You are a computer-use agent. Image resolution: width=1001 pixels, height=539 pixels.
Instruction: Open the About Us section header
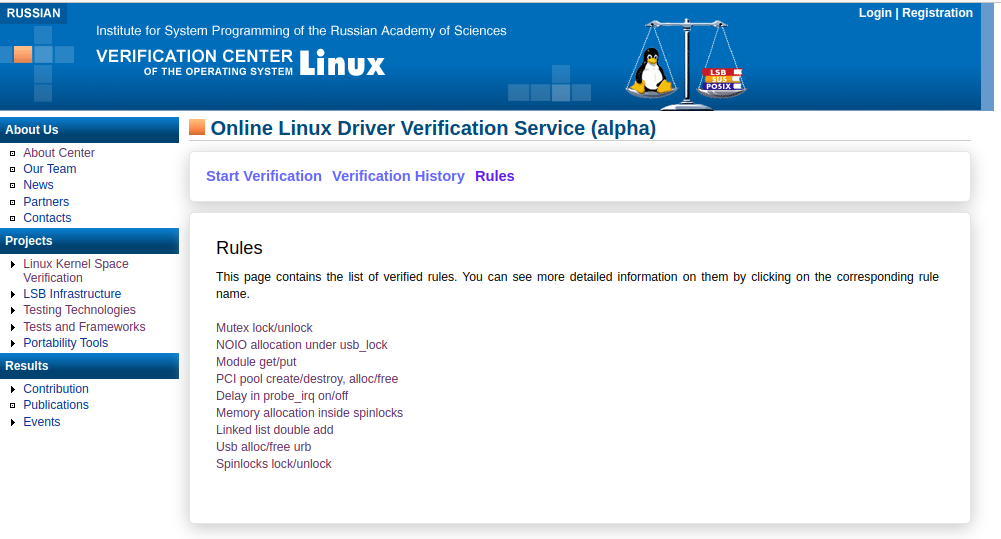coord(89,130)
